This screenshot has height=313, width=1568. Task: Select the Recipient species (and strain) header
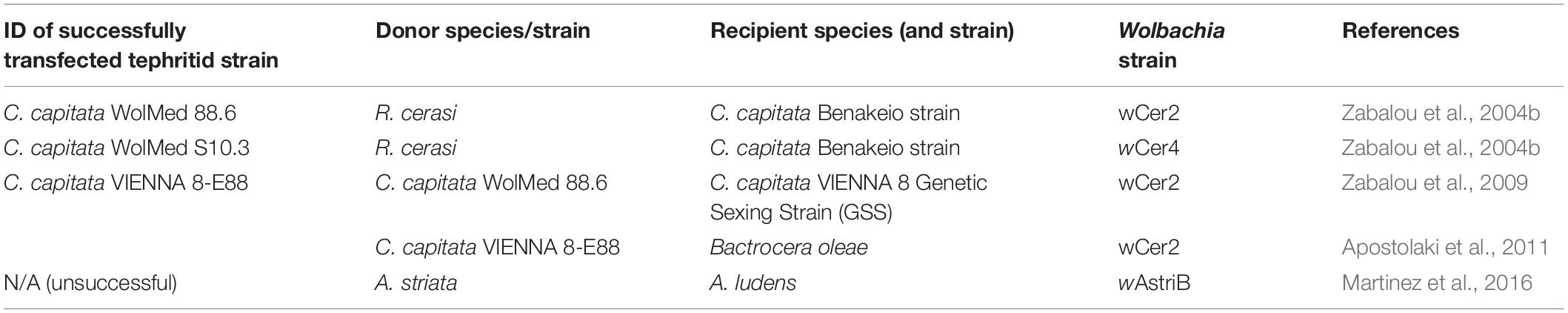861,30
